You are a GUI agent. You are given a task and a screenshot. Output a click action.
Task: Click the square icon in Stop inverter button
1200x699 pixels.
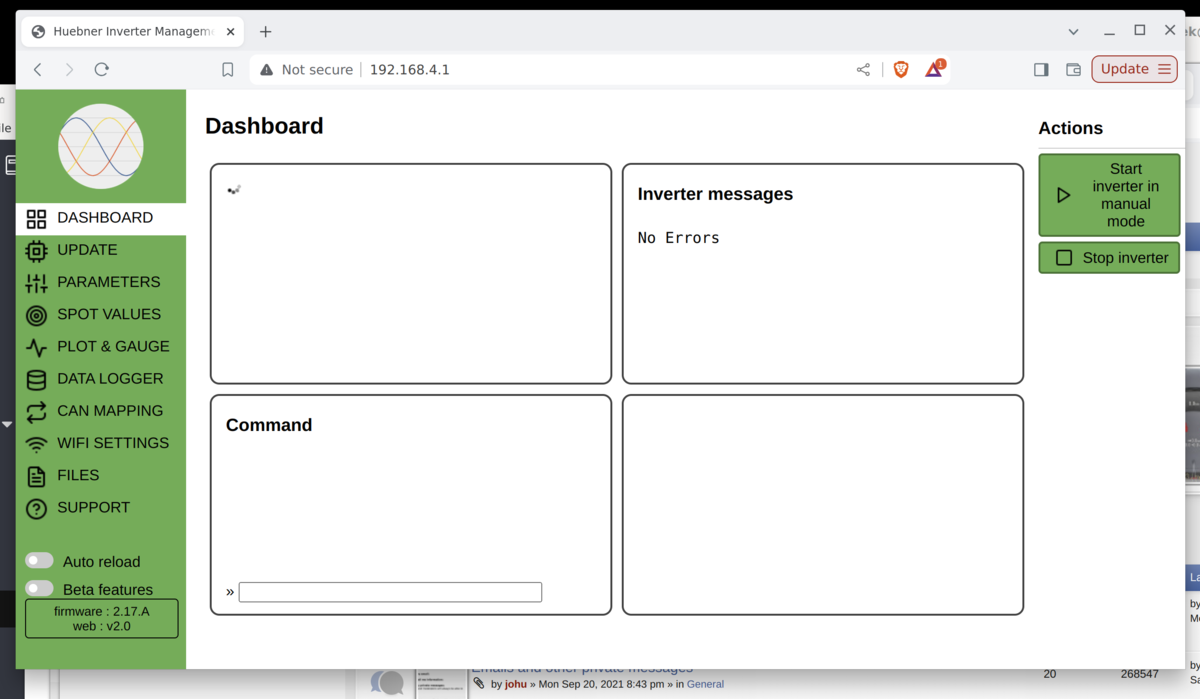click(x=1064, y=258)
